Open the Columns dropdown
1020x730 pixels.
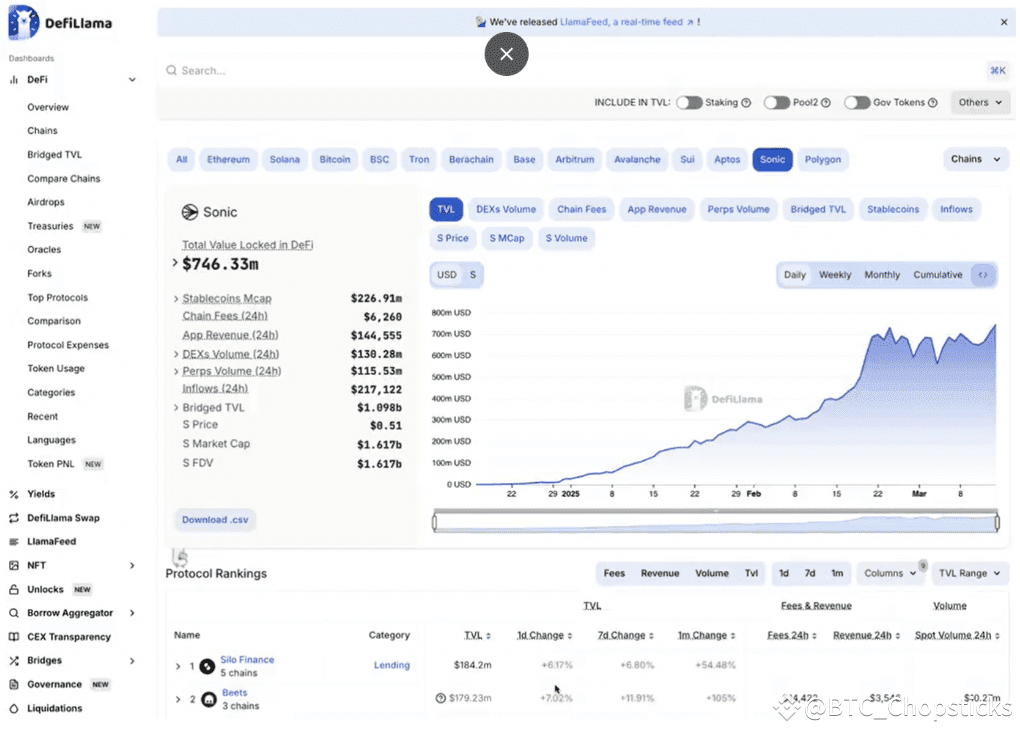pyautogui.click(x=890, y=574)
